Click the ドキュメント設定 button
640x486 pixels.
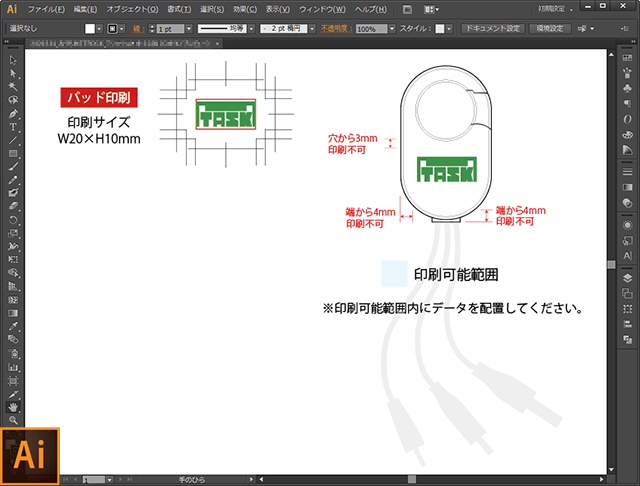(493, 29)
